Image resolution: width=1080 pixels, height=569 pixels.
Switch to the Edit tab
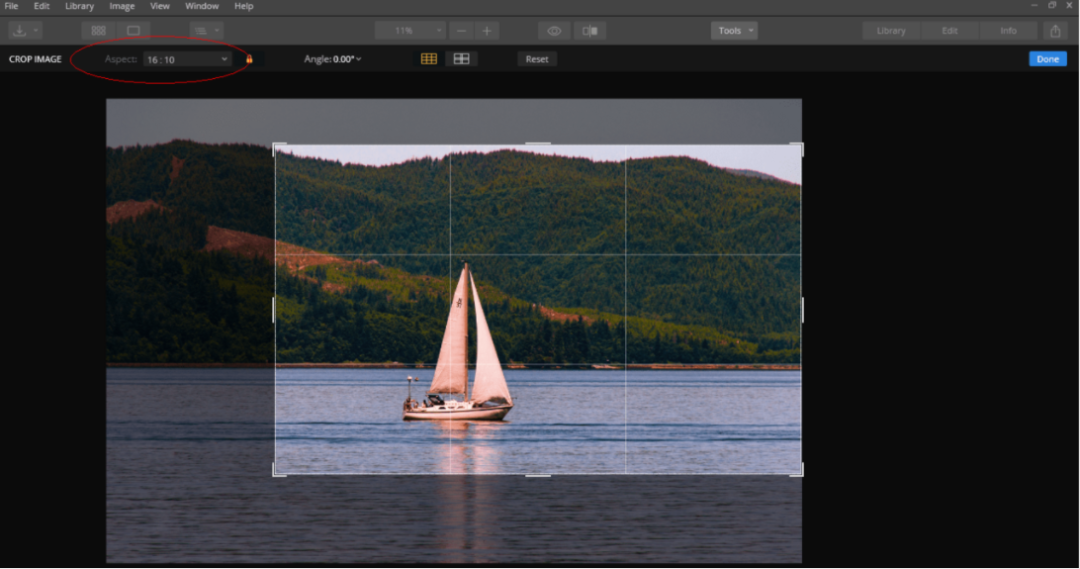950,31
